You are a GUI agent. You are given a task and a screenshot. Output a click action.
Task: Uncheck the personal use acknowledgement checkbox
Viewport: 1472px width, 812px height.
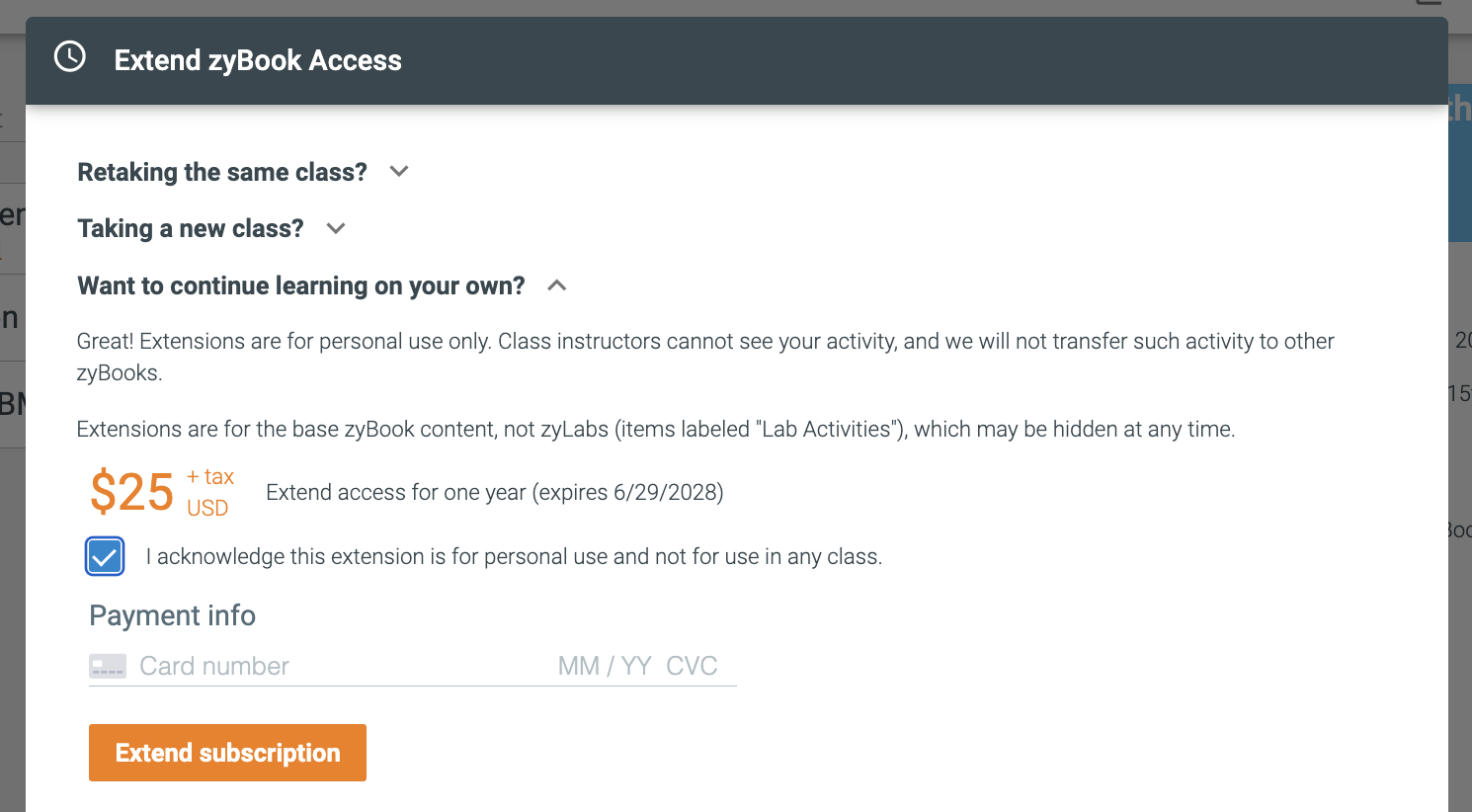105,556
